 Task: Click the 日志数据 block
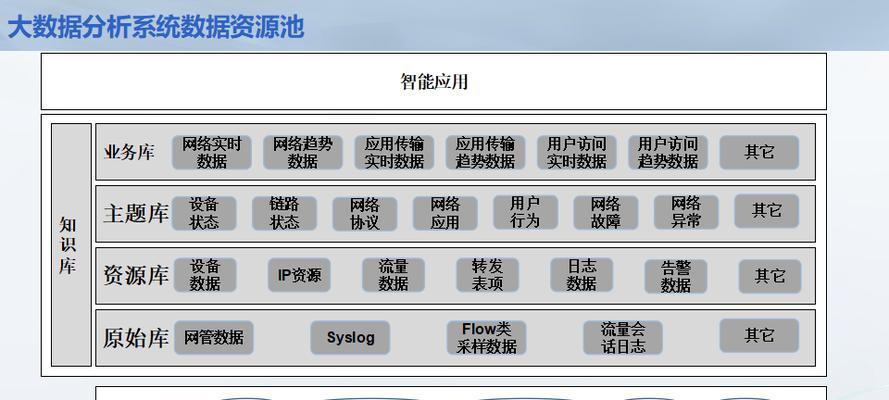(582, 275)
